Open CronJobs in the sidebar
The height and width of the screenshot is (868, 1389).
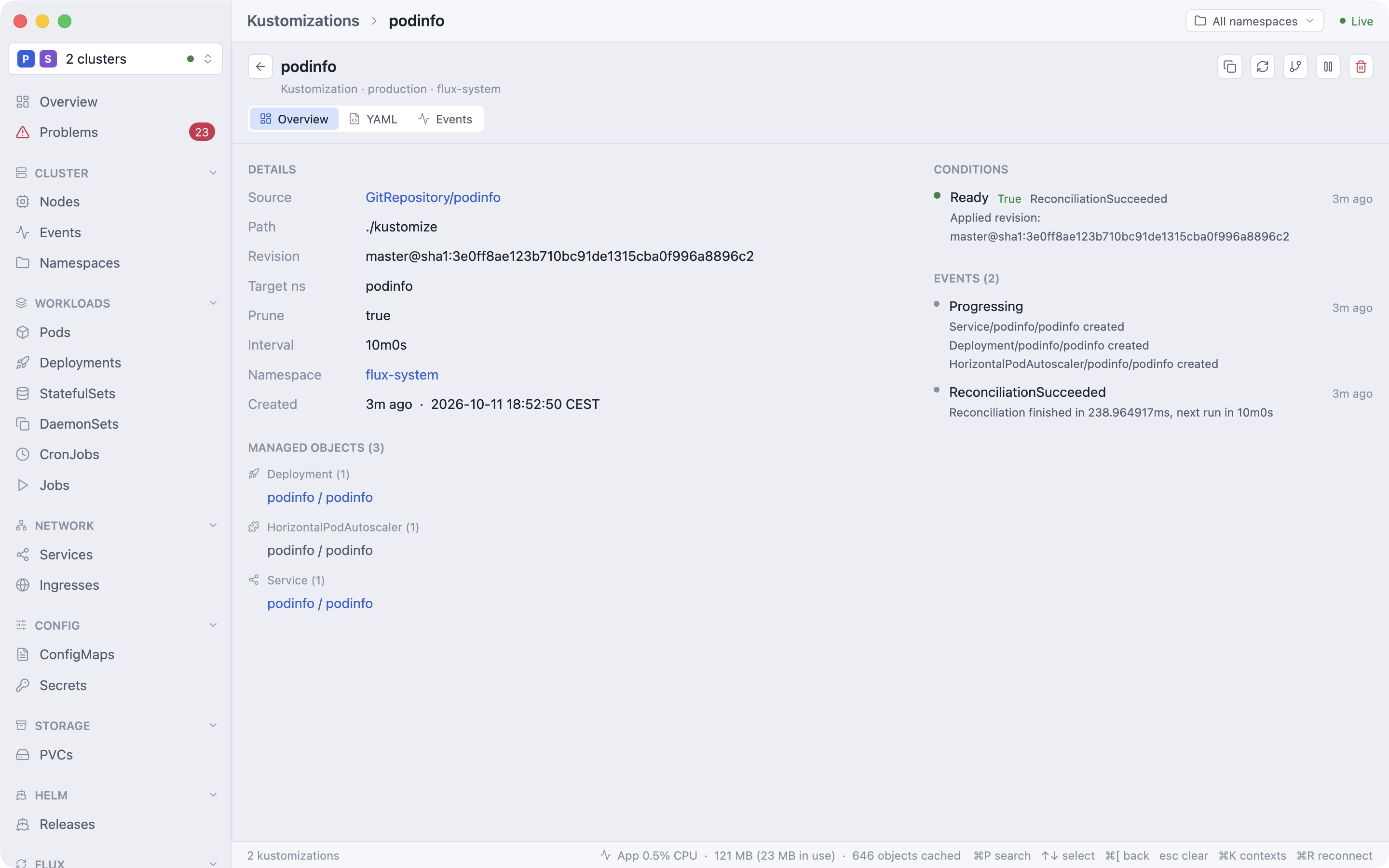point(115,454)
